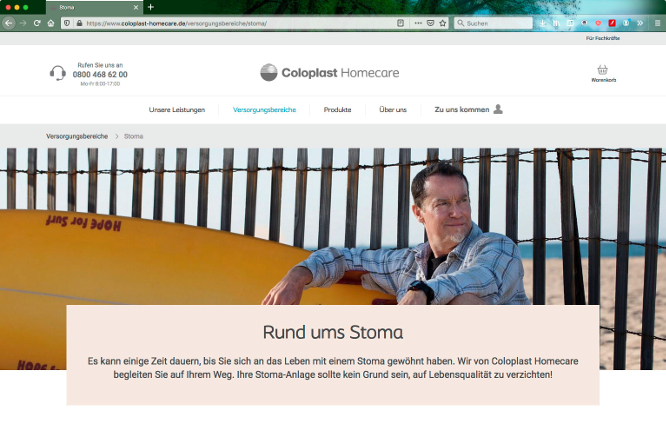Open the Produkte navigation menu item
The height and width of the screenshot is (438, 666).
click(x=337, y=110)
